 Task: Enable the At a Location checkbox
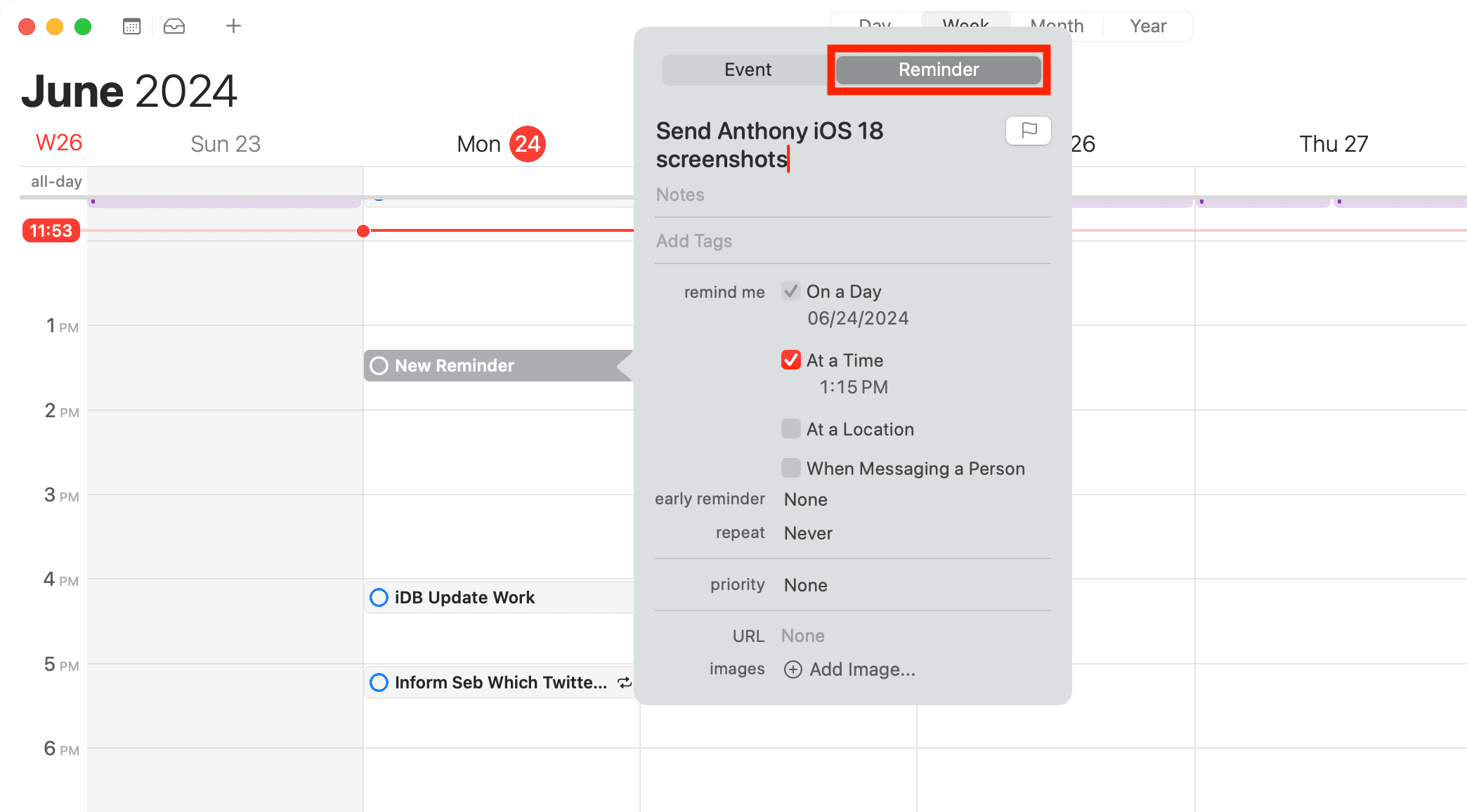click(791, 429)
